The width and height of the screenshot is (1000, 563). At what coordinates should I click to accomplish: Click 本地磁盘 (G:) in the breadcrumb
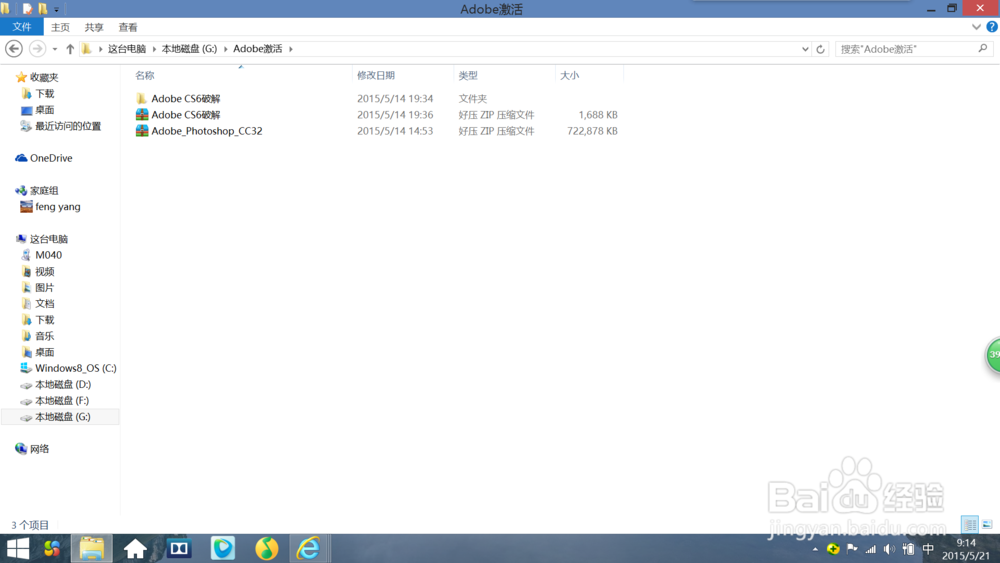tap(189, 49)
